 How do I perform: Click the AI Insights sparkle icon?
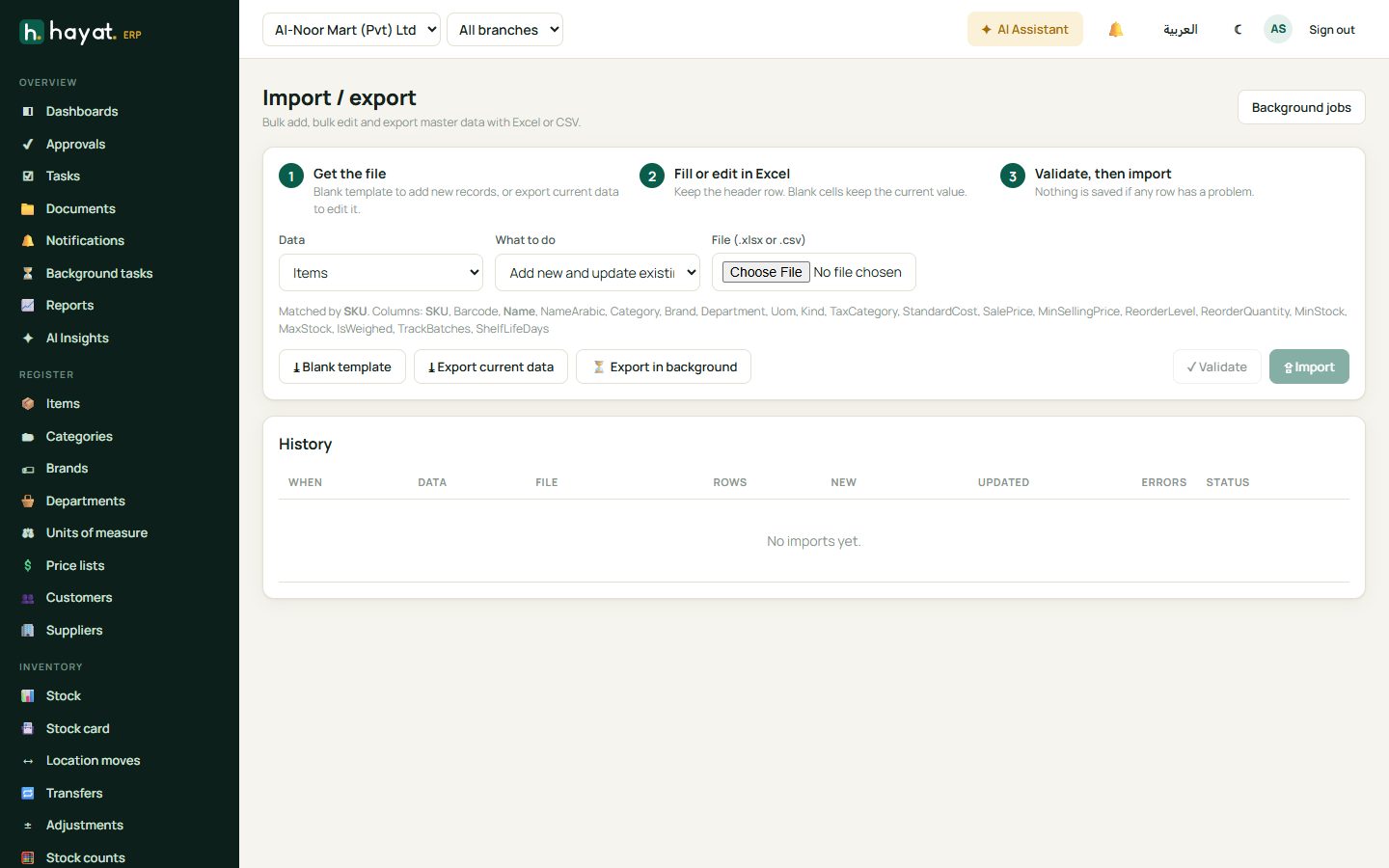(28, 339)
